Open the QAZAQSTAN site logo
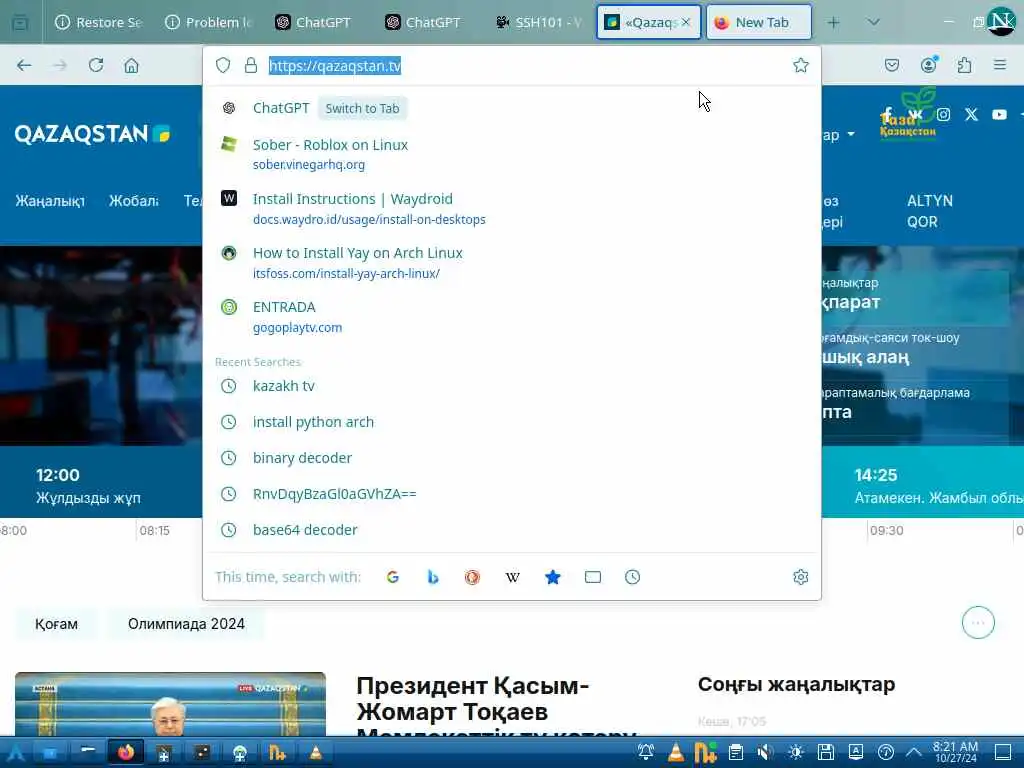Image resolution: width=1024 pixels, height=768 pixels. click(x=92, y=134)
